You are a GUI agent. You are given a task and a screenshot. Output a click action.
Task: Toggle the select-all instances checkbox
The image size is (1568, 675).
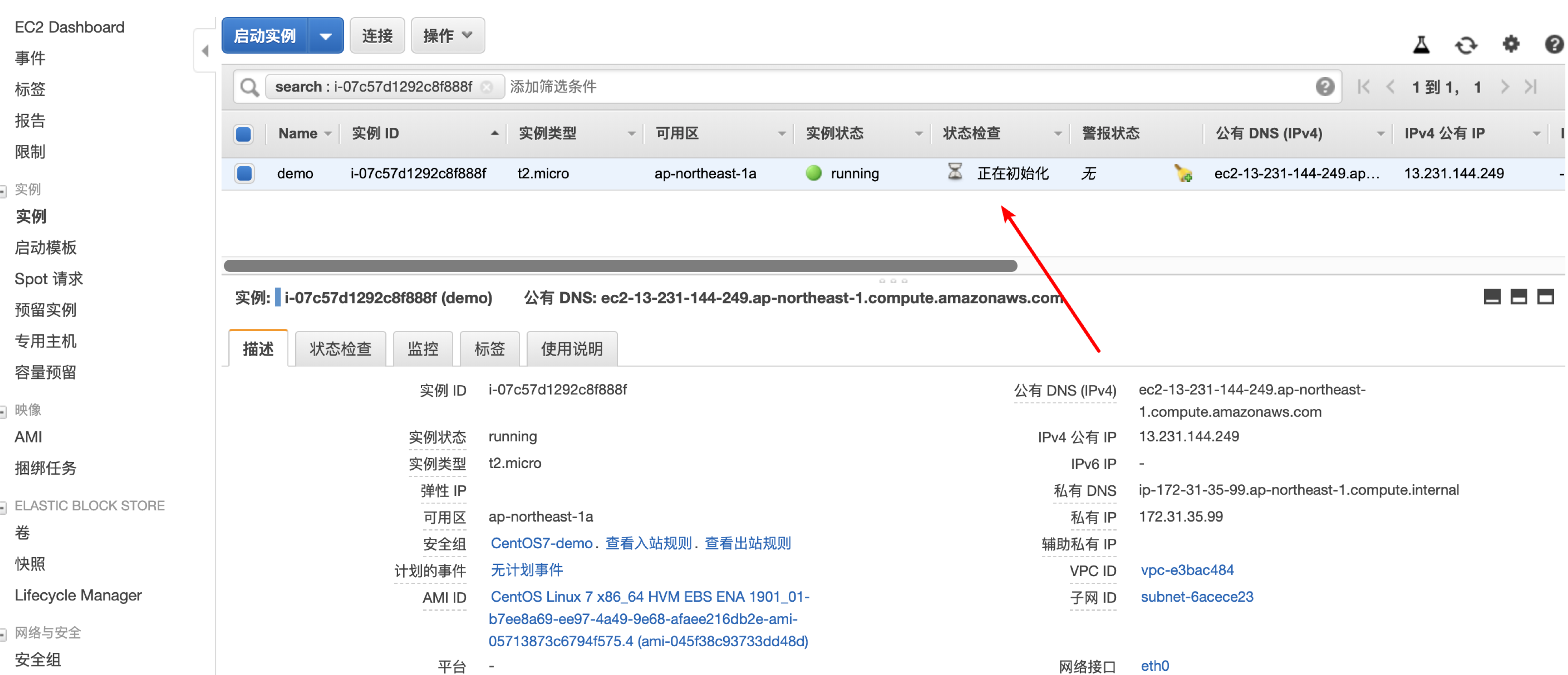pos(243,133)
